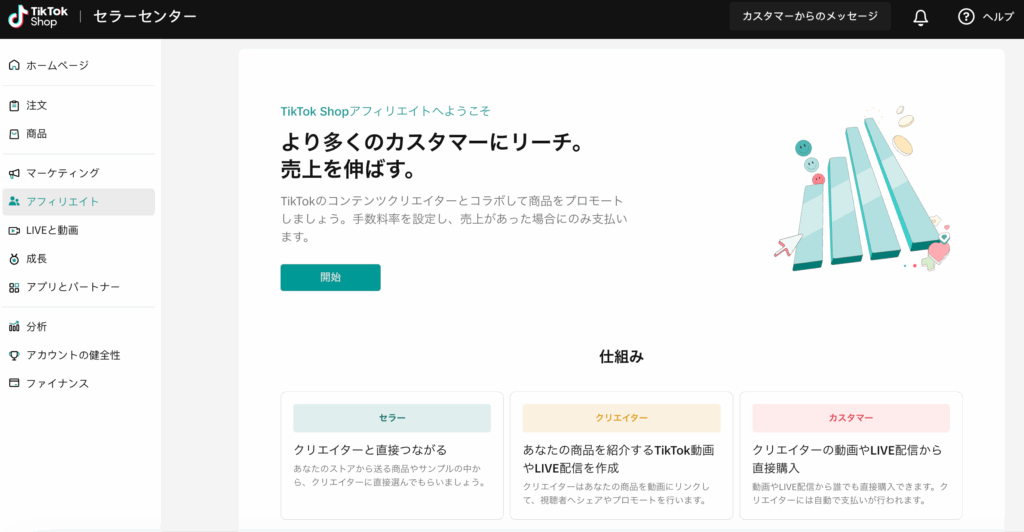Click the notification bell icon
The height and width of the screenshot is (532, 1024).
920,17
